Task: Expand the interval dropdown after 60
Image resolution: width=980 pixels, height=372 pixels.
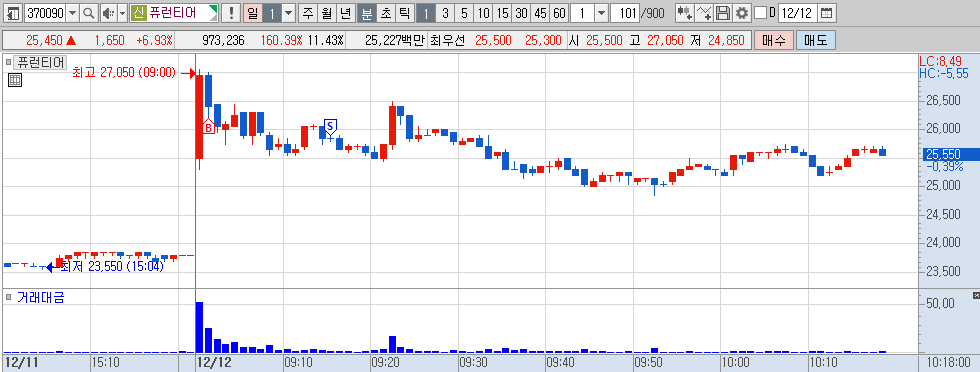Action: click(x=601, y=13)
